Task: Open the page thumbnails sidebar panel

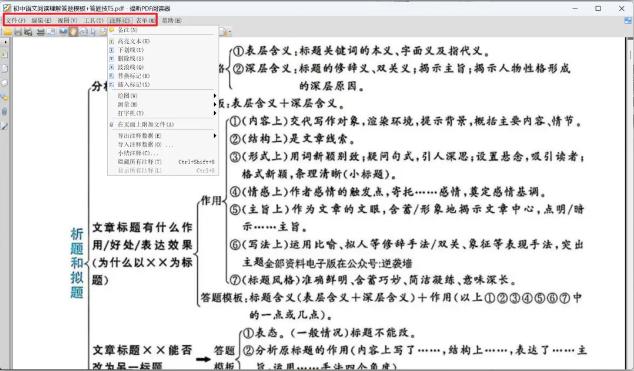Action: (x=4, y=68)
